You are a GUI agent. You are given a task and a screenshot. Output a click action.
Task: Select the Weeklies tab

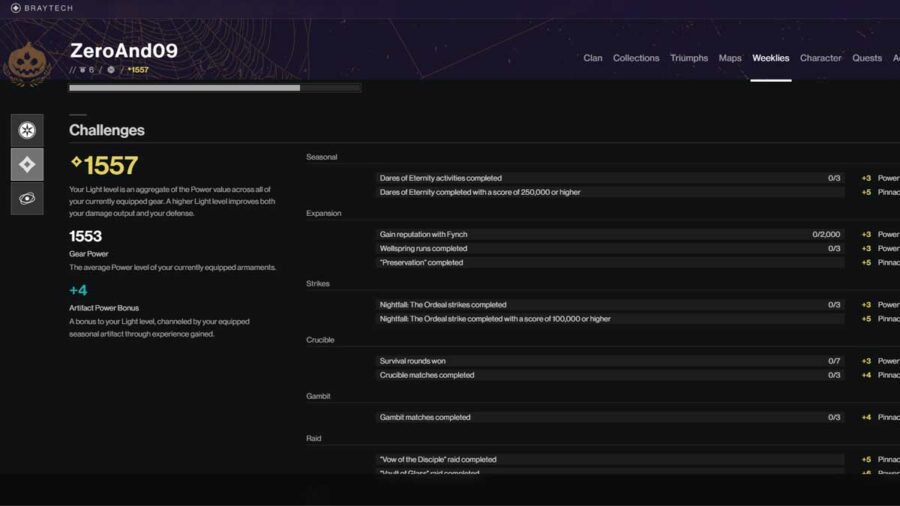pyautogui.click(x=770, y=58)
